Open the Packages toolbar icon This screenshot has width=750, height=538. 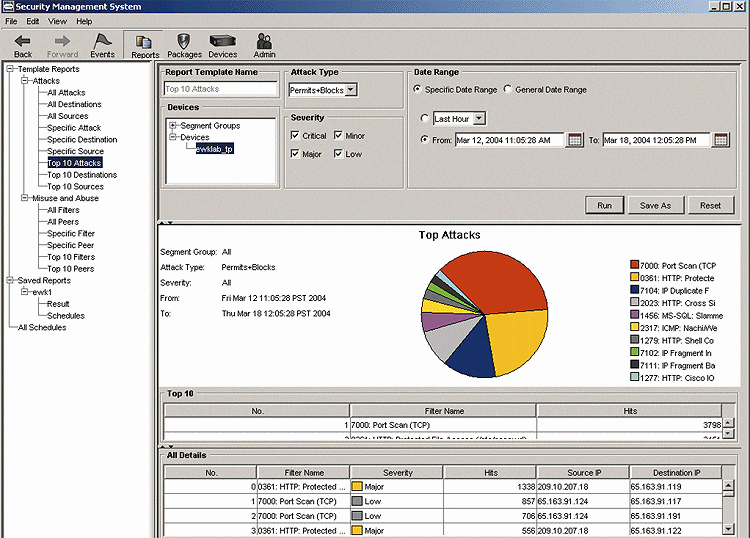[185, 43]
